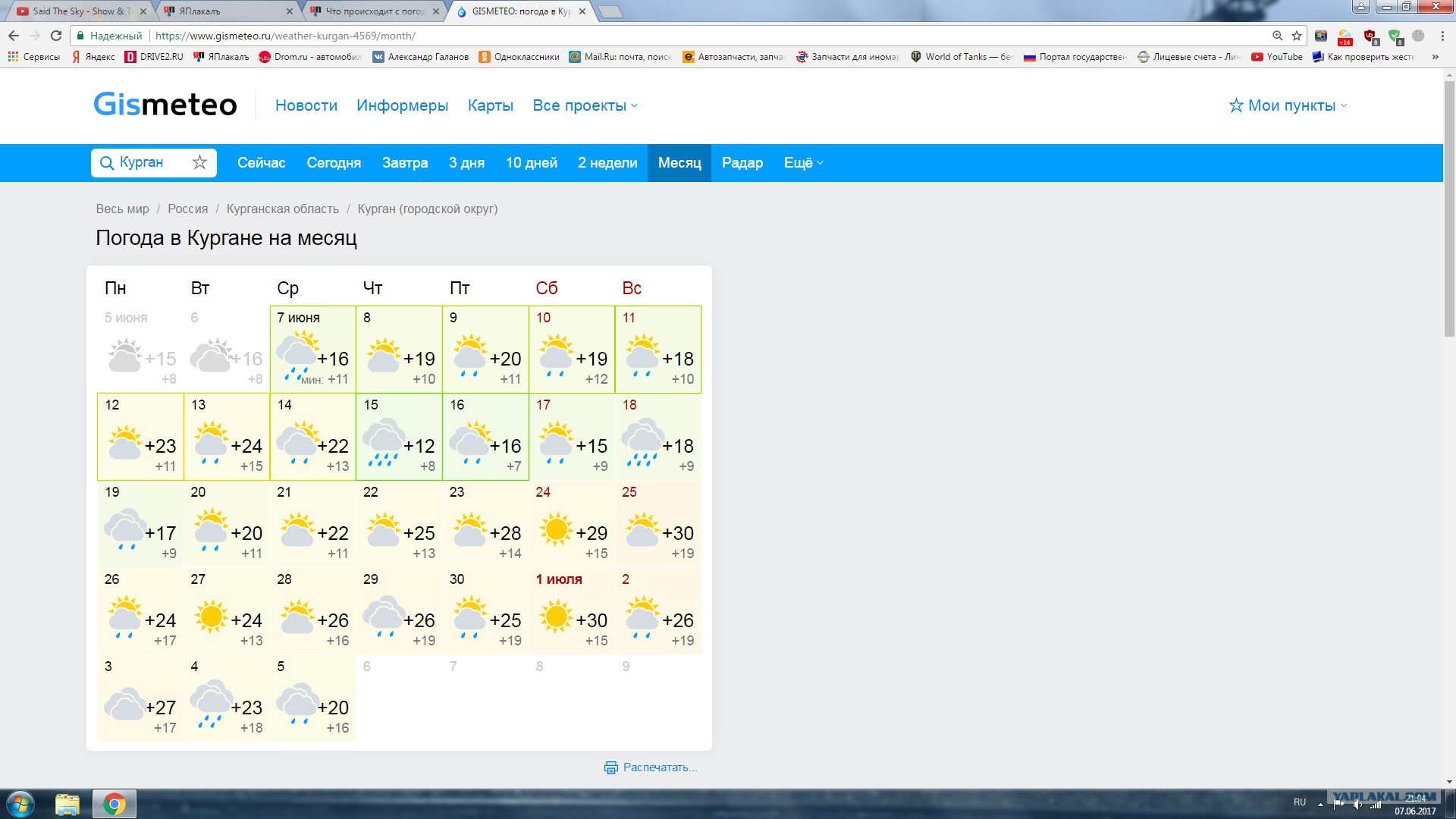Switch to the Завтра tab
Viewport: 1456px width, 819px height.
[405, 163]
